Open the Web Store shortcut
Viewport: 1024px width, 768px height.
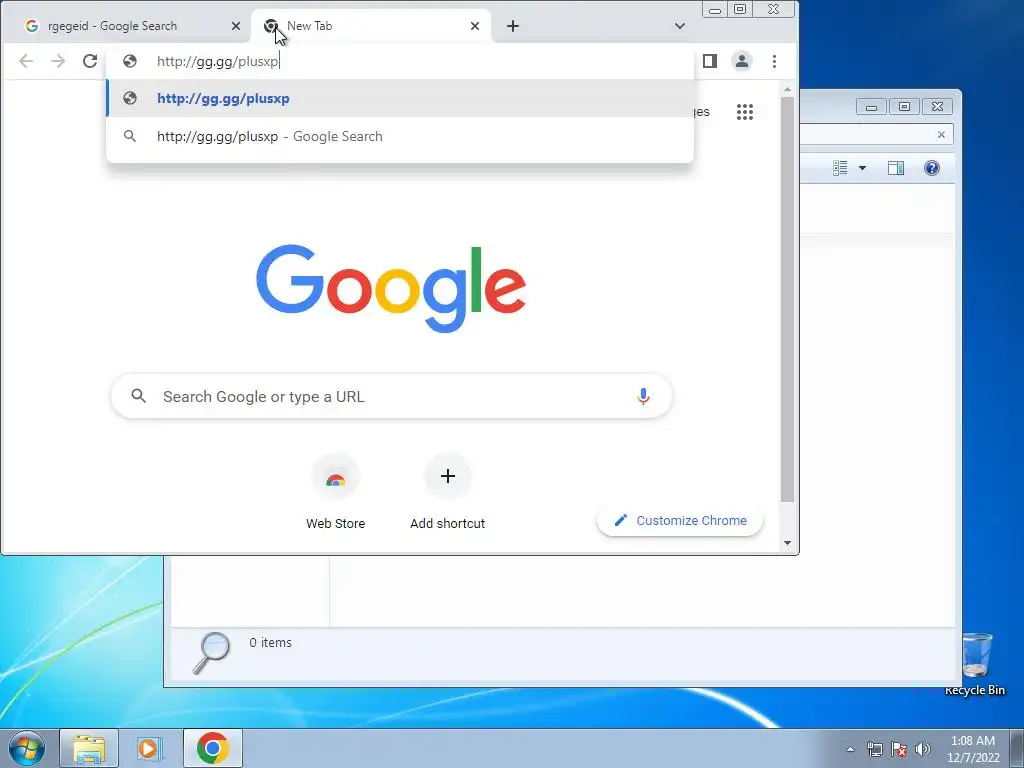click(x=336, y=492)
